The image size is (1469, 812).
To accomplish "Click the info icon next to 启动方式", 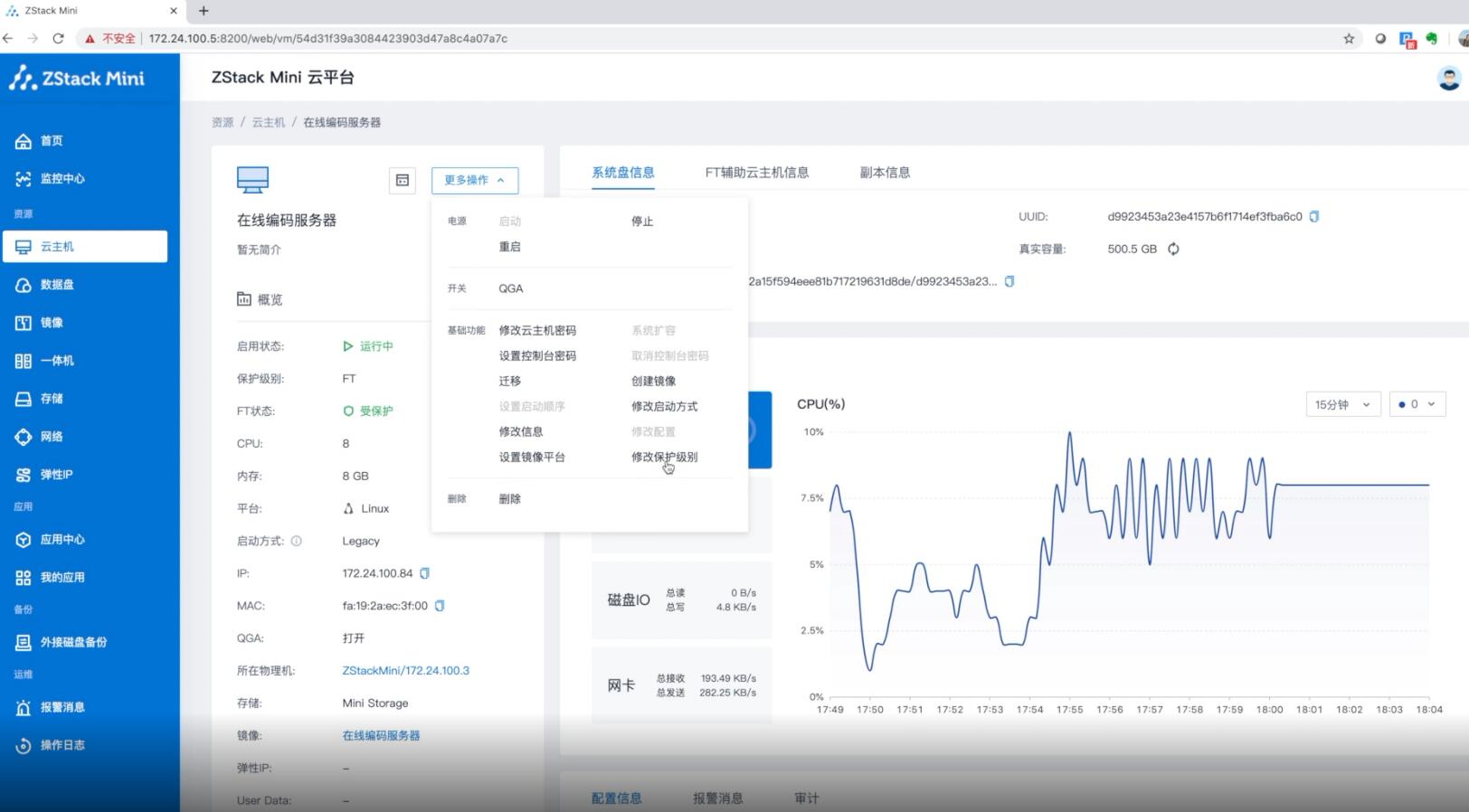I will [x=297, y=541].
